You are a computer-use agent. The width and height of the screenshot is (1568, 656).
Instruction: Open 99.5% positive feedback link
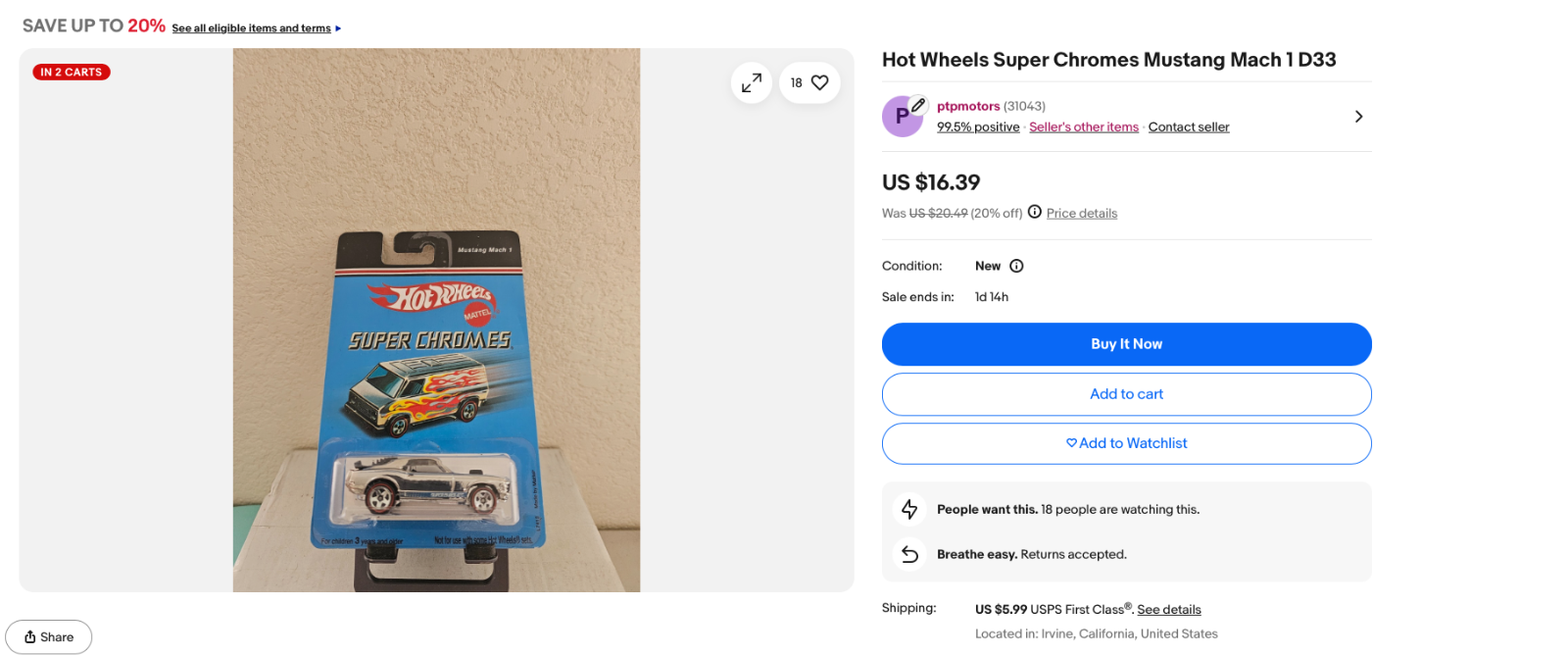977,127
